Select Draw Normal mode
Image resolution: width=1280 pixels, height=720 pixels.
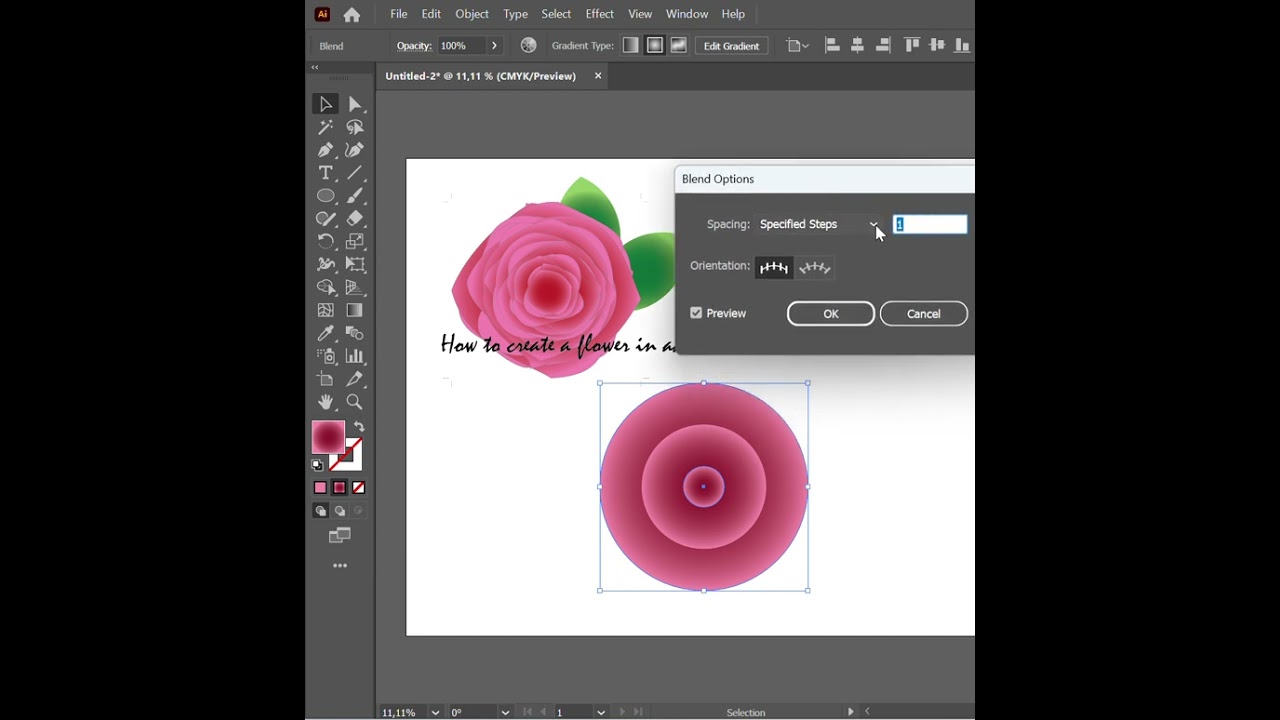point(321,511)
